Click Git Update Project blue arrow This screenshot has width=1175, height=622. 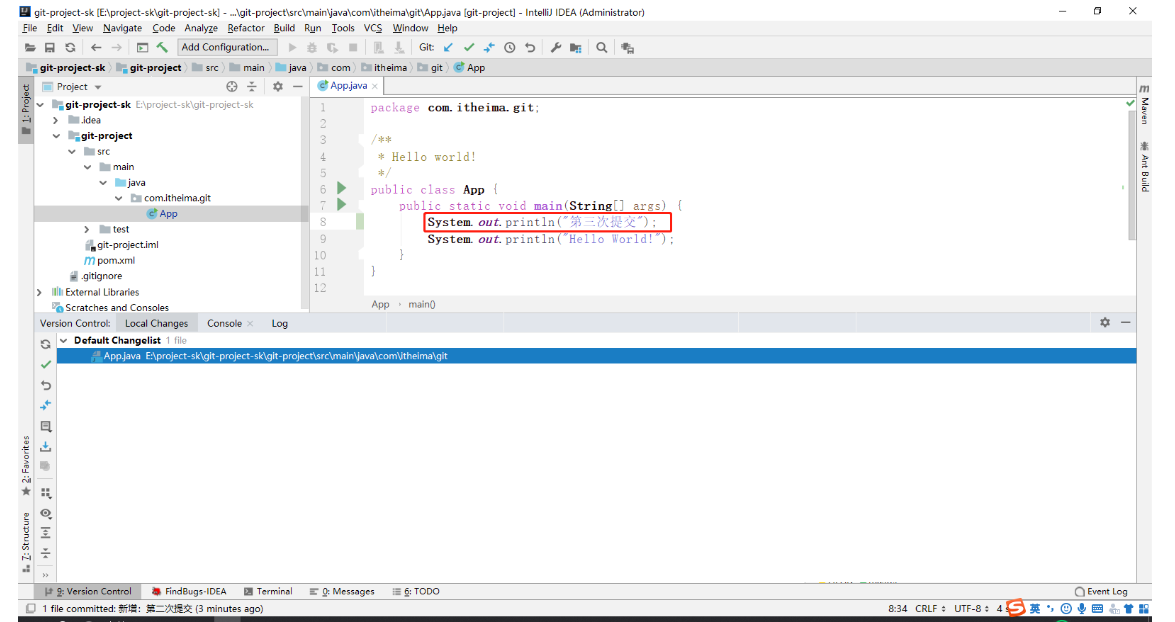pyautogui.click(x=448, y=47)
